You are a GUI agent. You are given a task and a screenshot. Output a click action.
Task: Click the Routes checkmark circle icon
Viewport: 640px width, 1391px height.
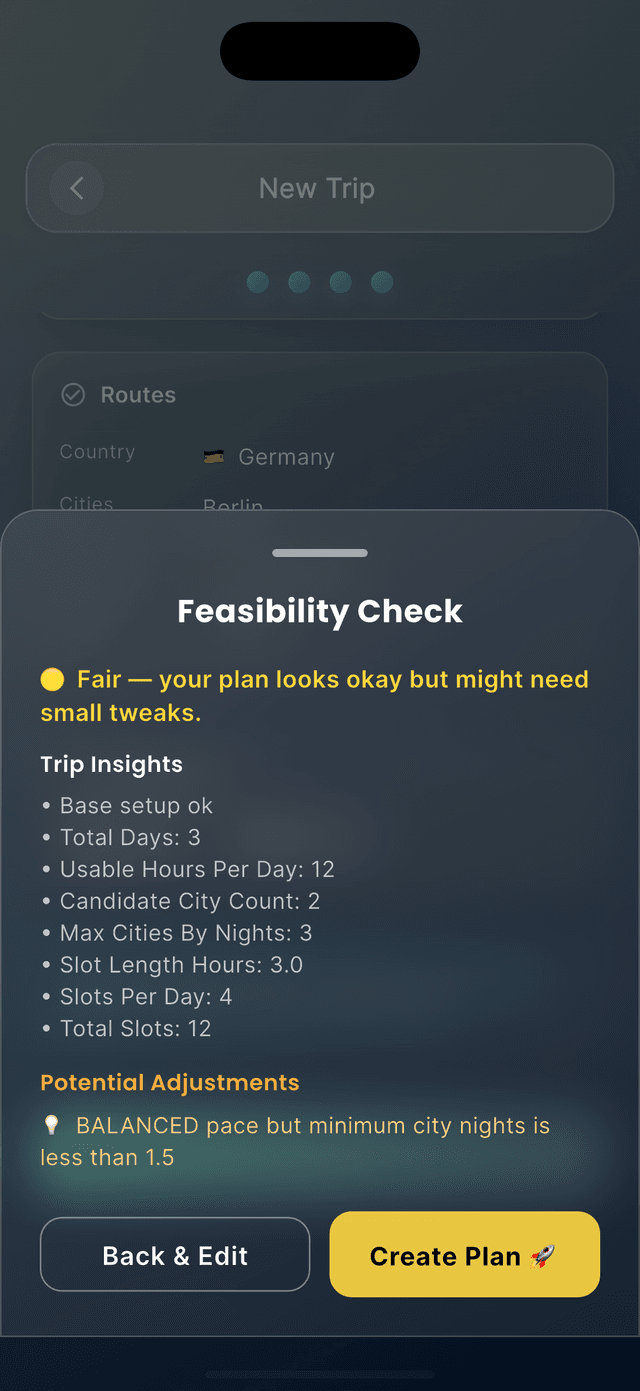[x=73, y=395]
